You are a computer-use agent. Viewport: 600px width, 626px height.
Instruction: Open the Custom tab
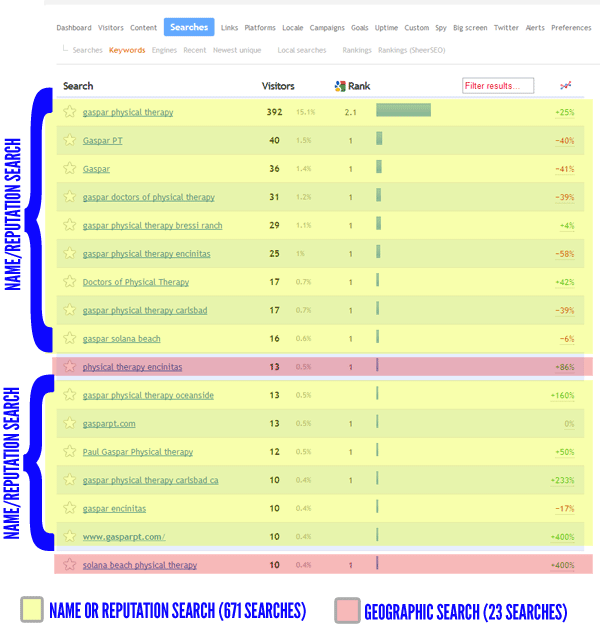coord(416,28)
